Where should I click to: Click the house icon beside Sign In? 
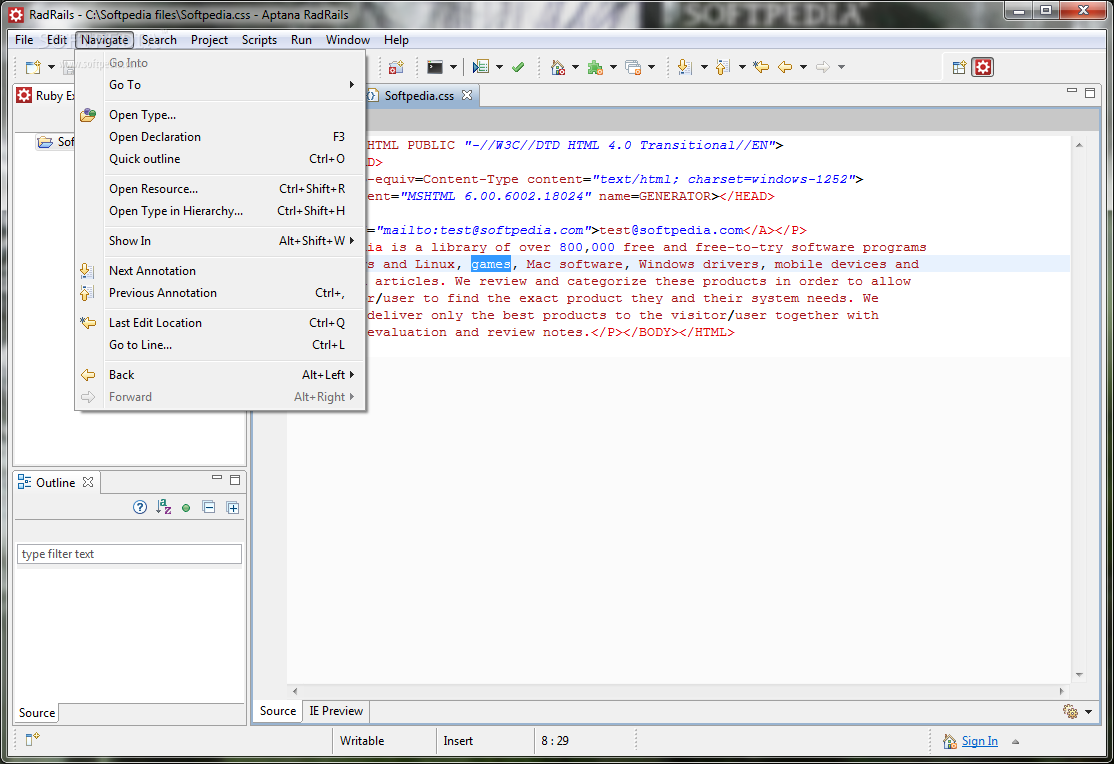(949, 741)
